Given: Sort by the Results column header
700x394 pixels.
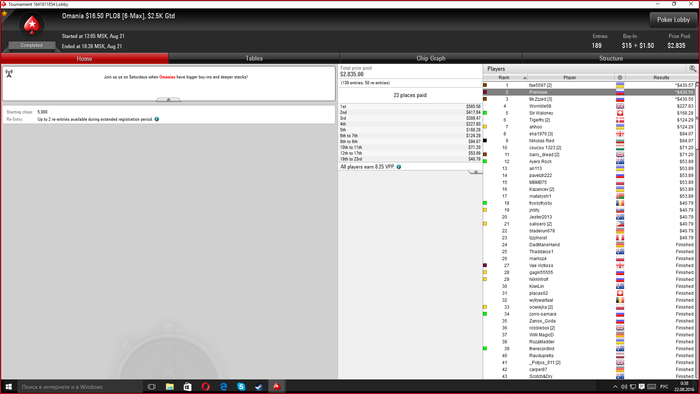Looking at the screenshot, I should 661,78.
